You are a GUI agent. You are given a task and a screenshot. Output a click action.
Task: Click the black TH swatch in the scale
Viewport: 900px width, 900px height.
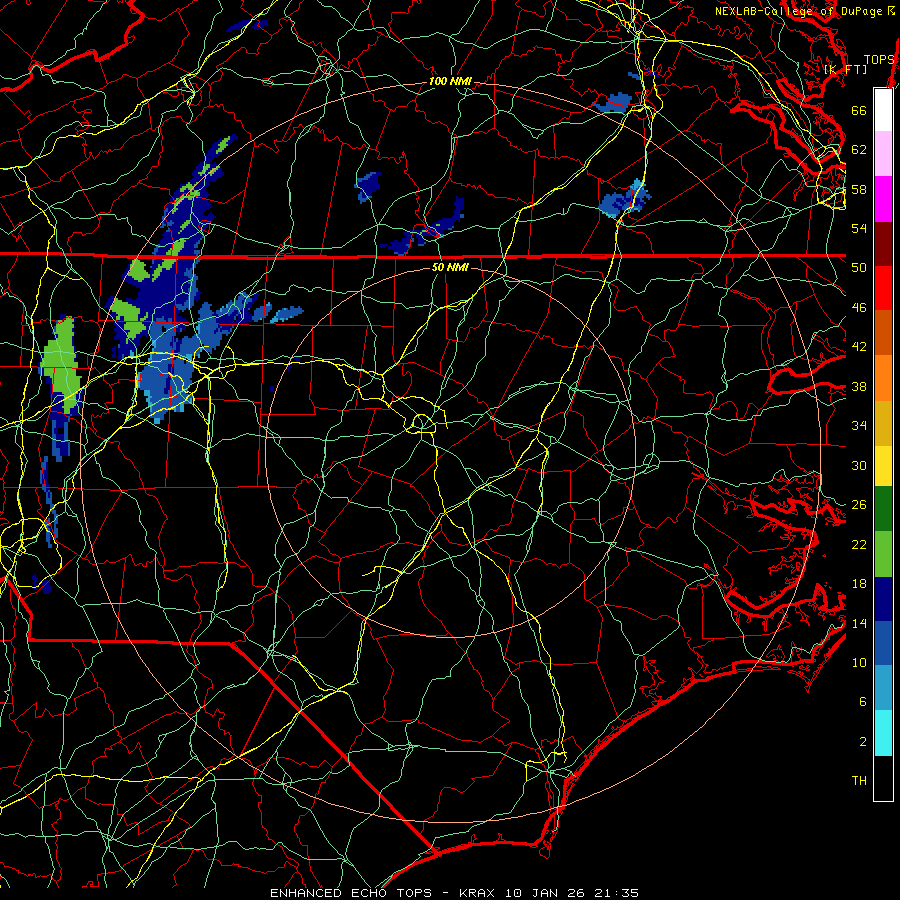(883, 778)
